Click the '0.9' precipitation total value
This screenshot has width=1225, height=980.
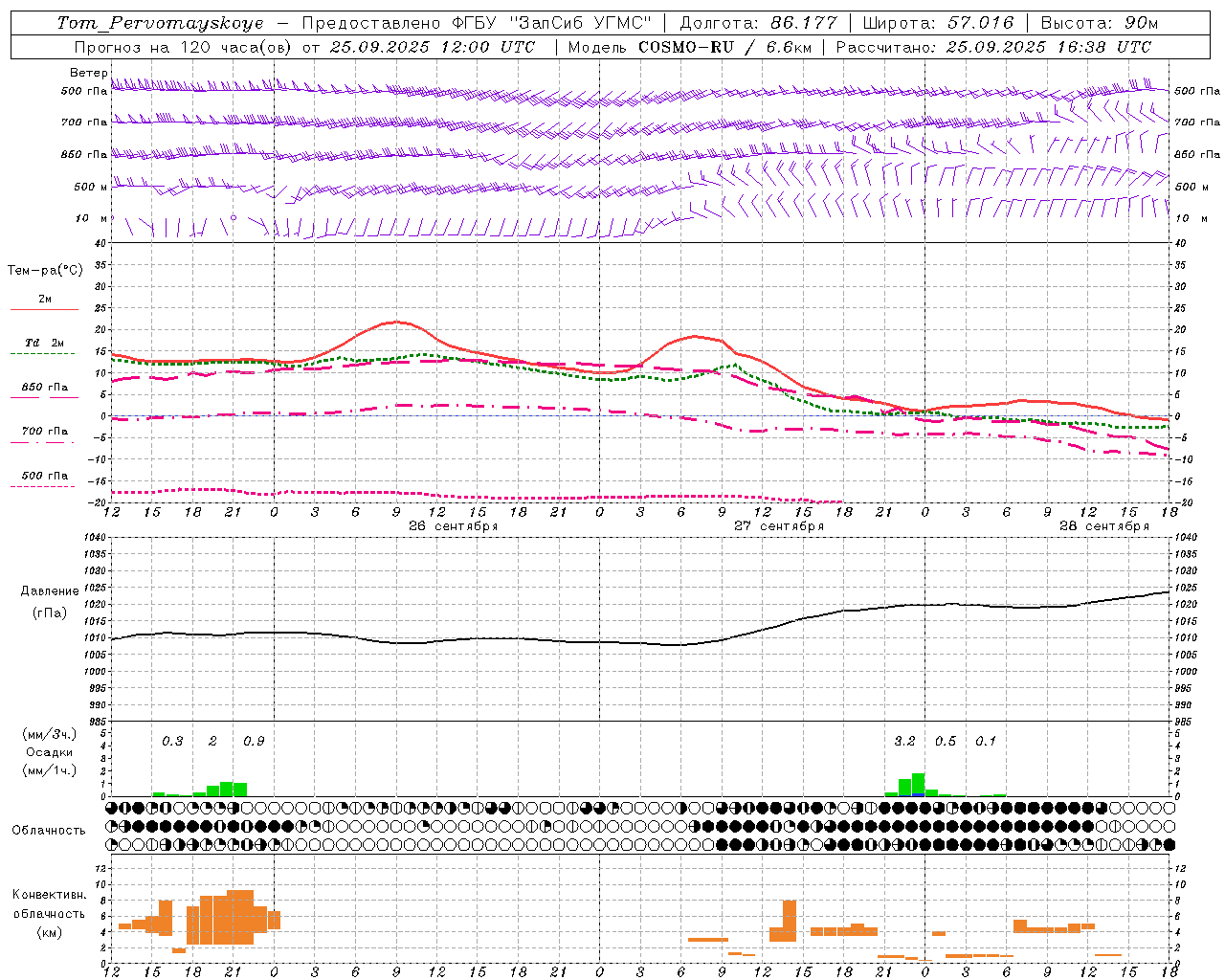254,742
